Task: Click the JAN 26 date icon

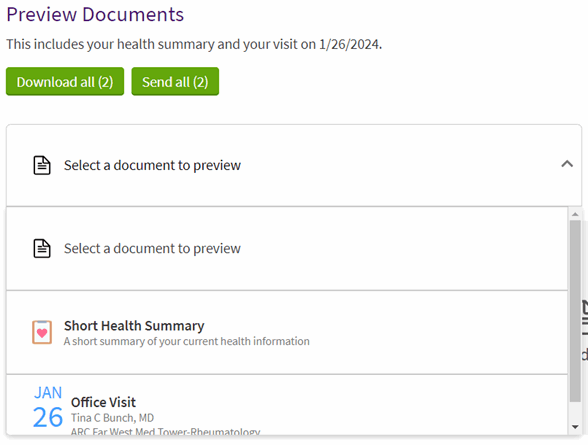Action: (48, 408)
